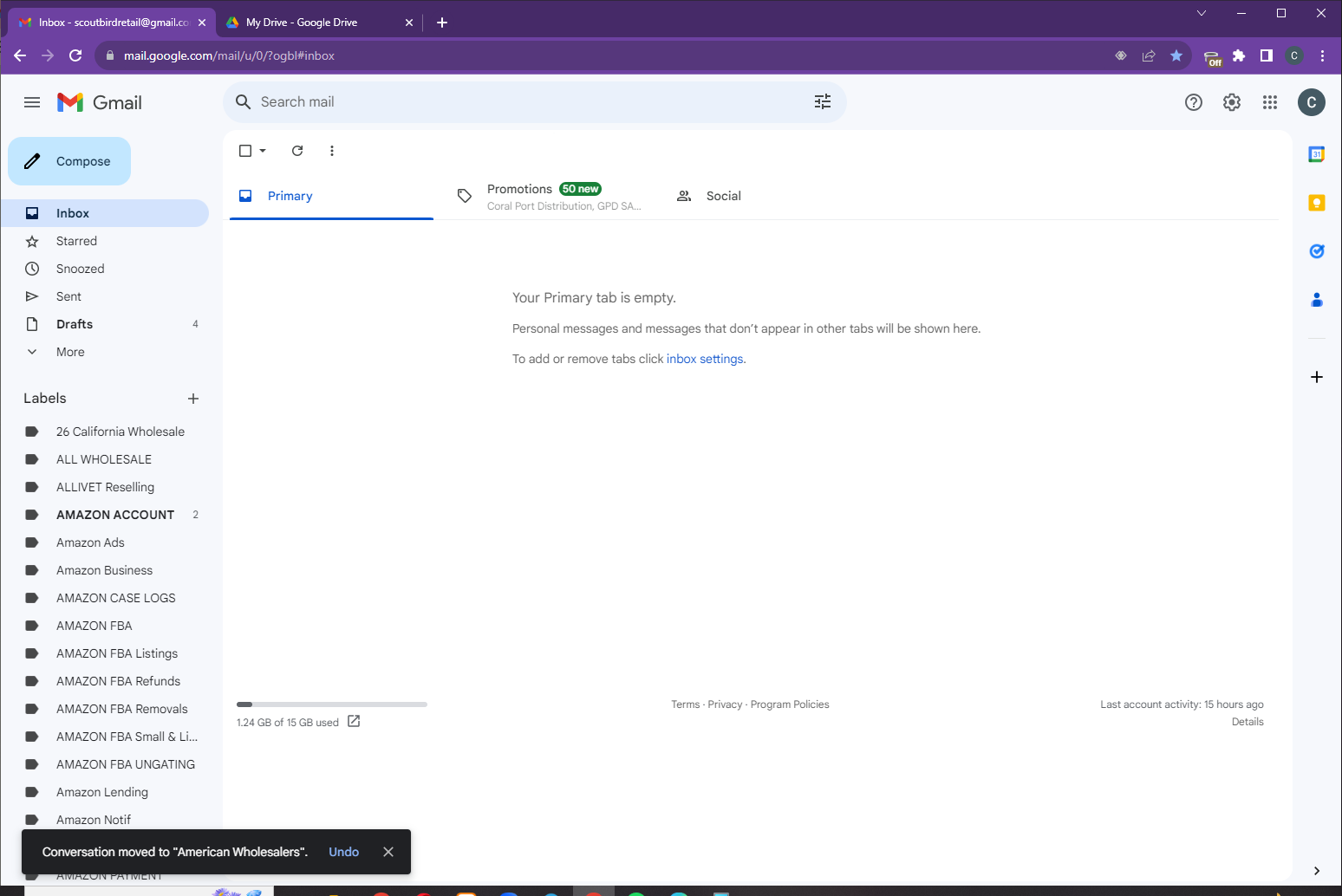Image resolution: width=1342 pixels, height=896 pixels.
Task: Undo the conversation move
Action: 343,852
